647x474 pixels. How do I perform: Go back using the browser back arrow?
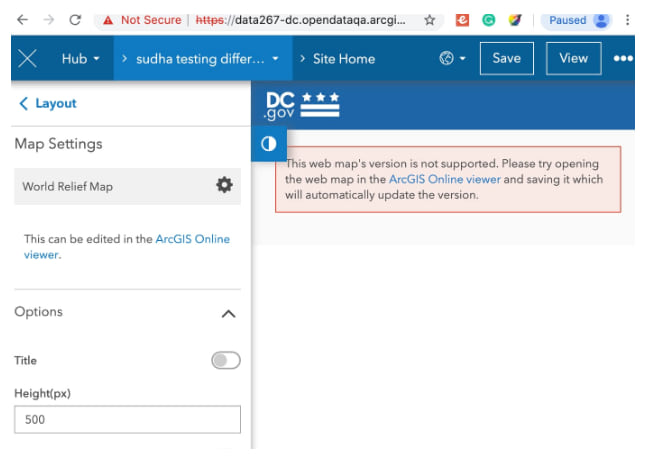click(x=22, y=20)
